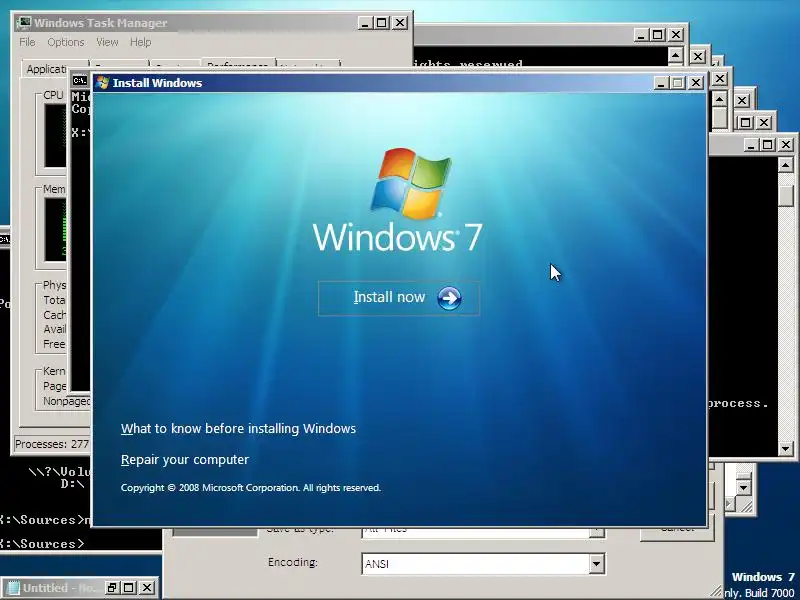This screenshot has height=600, width=800.
Task: Open the View menu in Task Manager
Action: click(x=107, y=42)
